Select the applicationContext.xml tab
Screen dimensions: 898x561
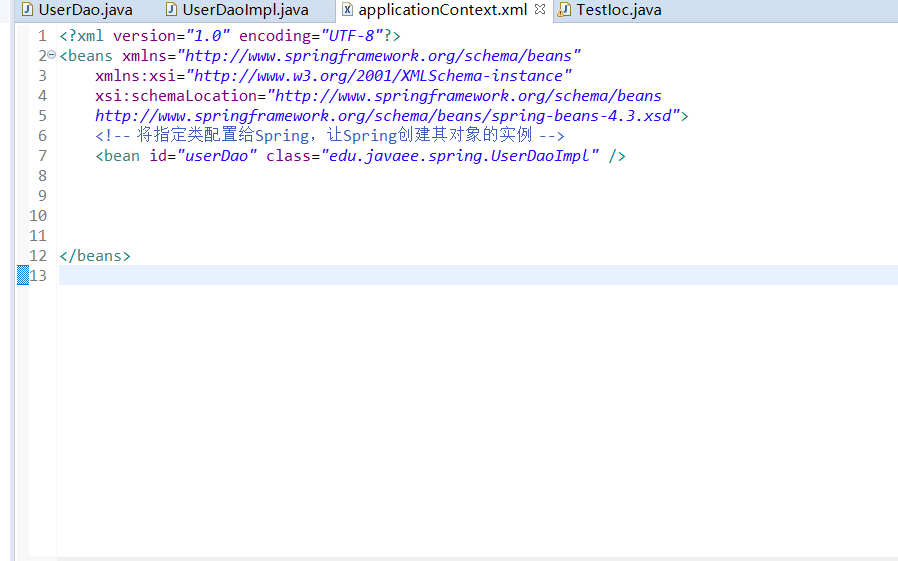click(x=442, y=10)
